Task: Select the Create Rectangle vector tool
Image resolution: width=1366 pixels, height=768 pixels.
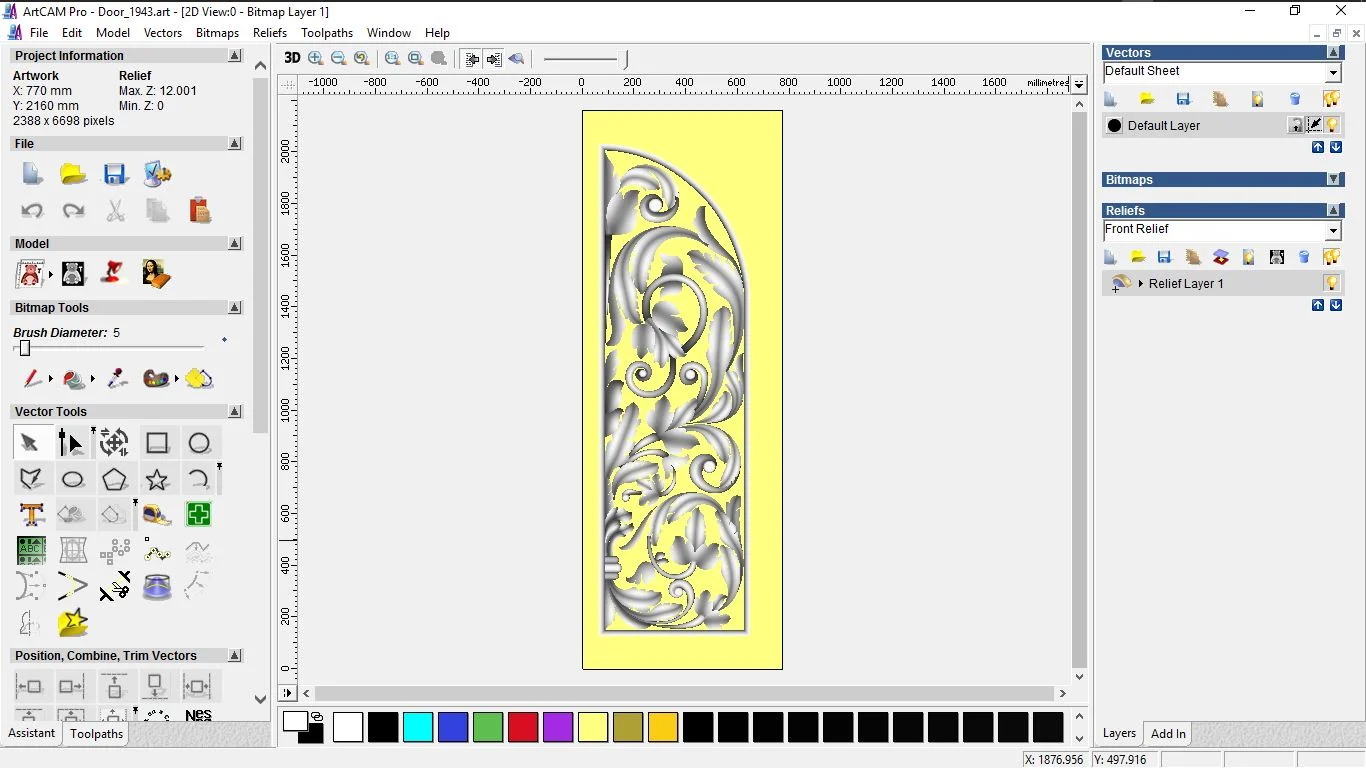Action: (157, 443)
